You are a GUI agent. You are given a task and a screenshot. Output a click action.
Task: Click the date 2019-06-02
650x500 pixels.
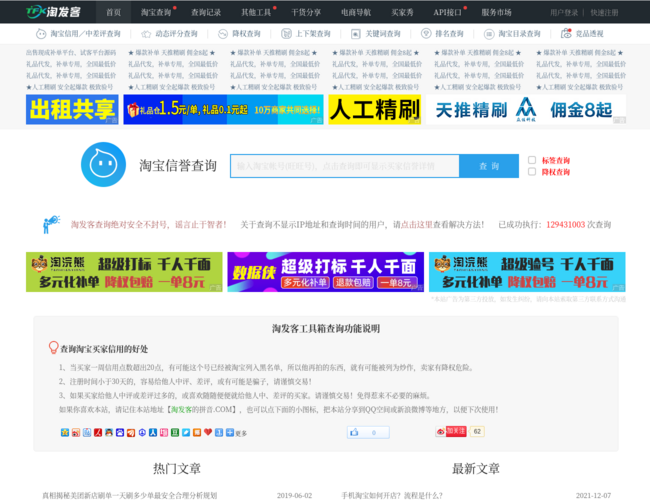point(294,495)
